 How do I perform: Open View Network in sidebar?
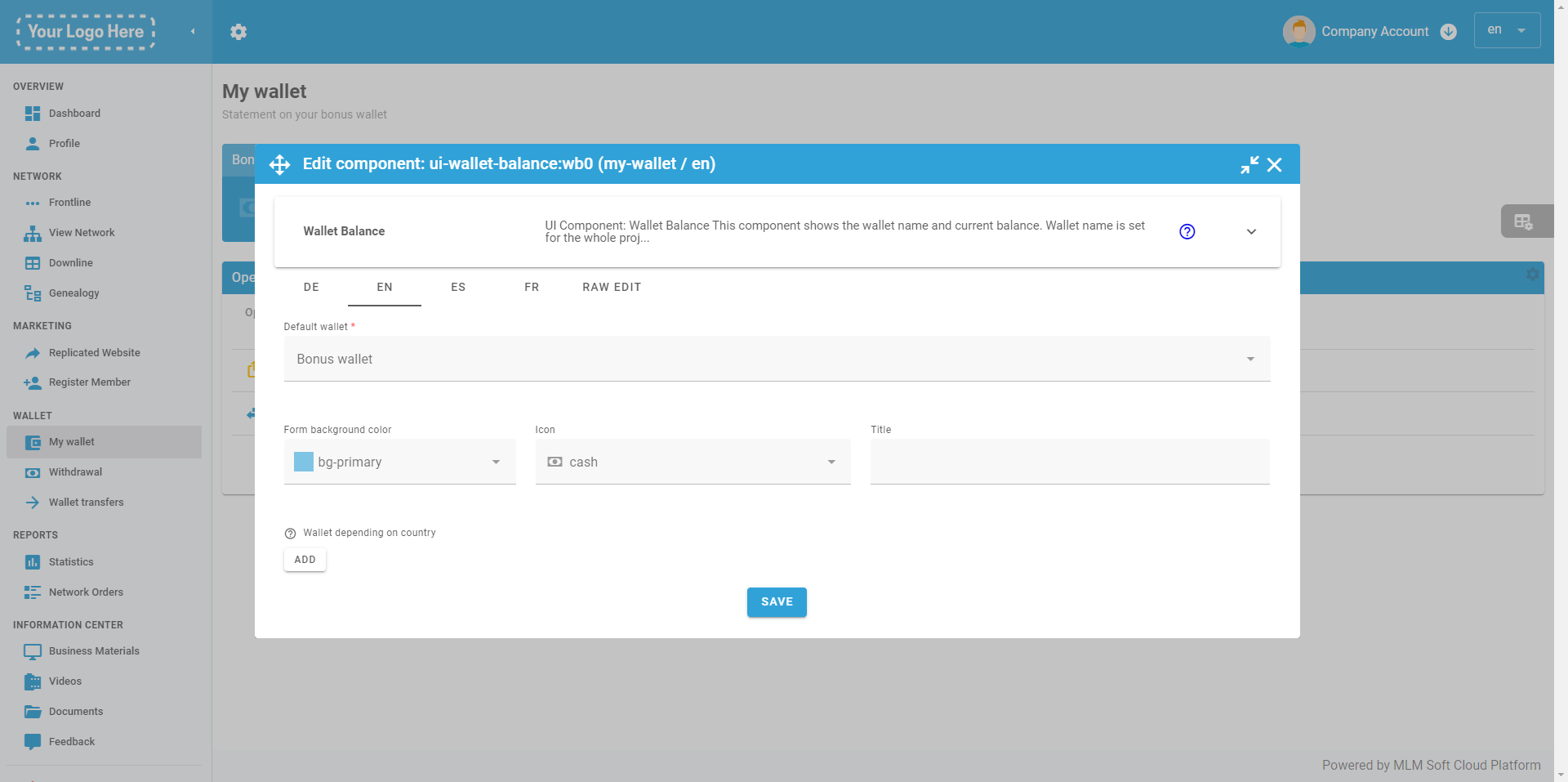pos(82,233)
